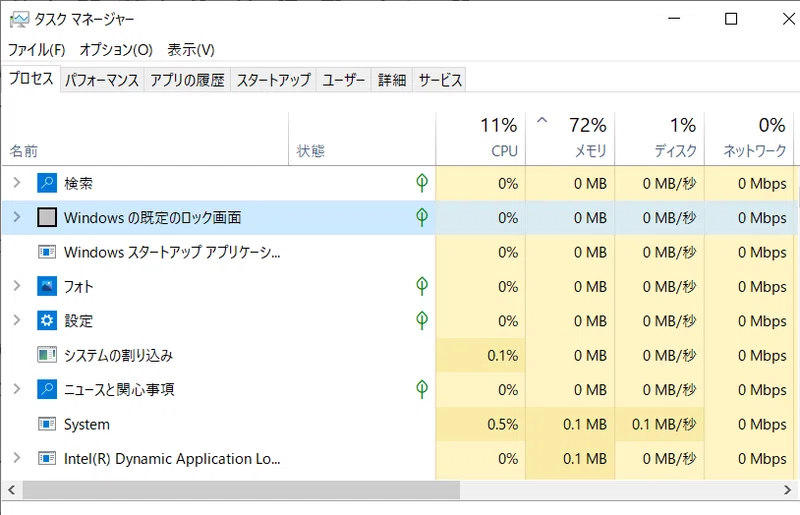This screenshot has width=800, height=515.
Task: Click the 0.1 MB memory value of Intel(R) Dynamic
Action: [585, 459]
